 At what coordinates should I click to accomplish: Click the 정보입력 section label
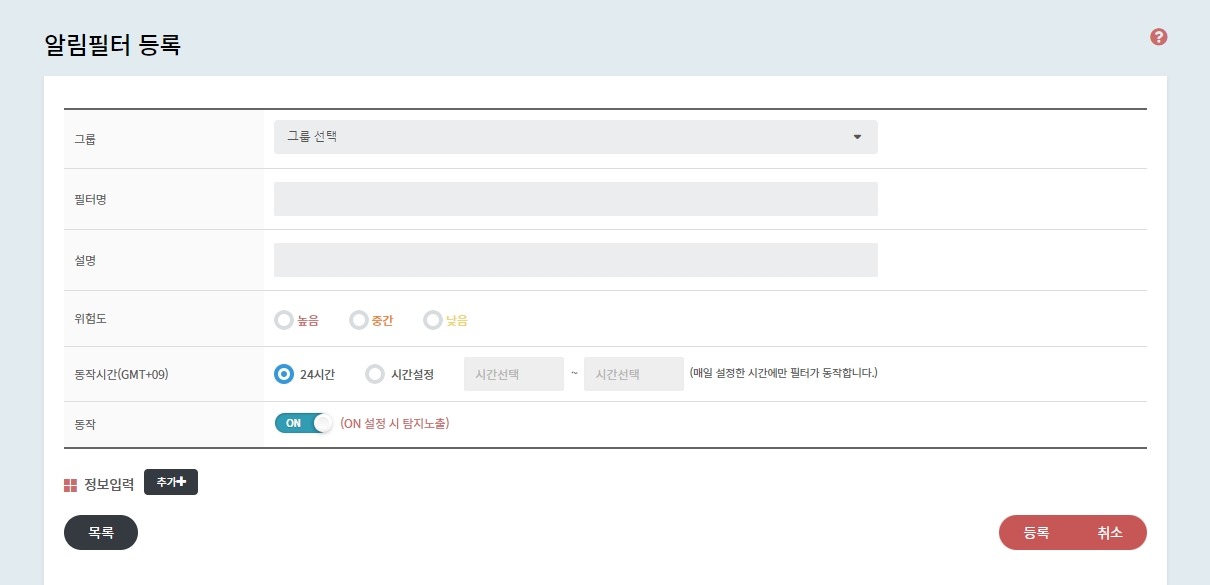click(x=109, y=485)
